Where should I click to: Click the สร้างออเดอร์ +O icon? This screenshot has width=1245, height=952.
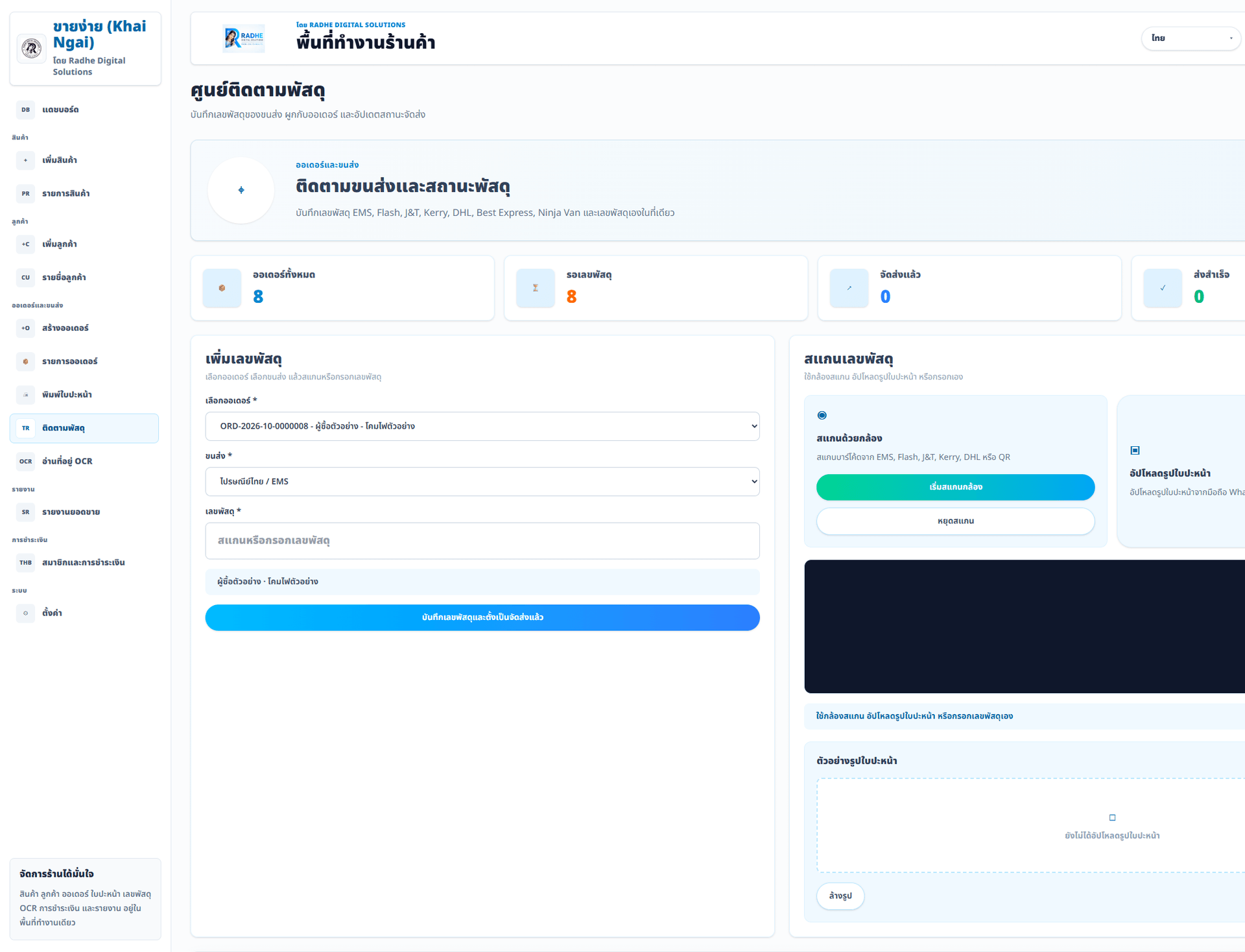coord(25,327)
